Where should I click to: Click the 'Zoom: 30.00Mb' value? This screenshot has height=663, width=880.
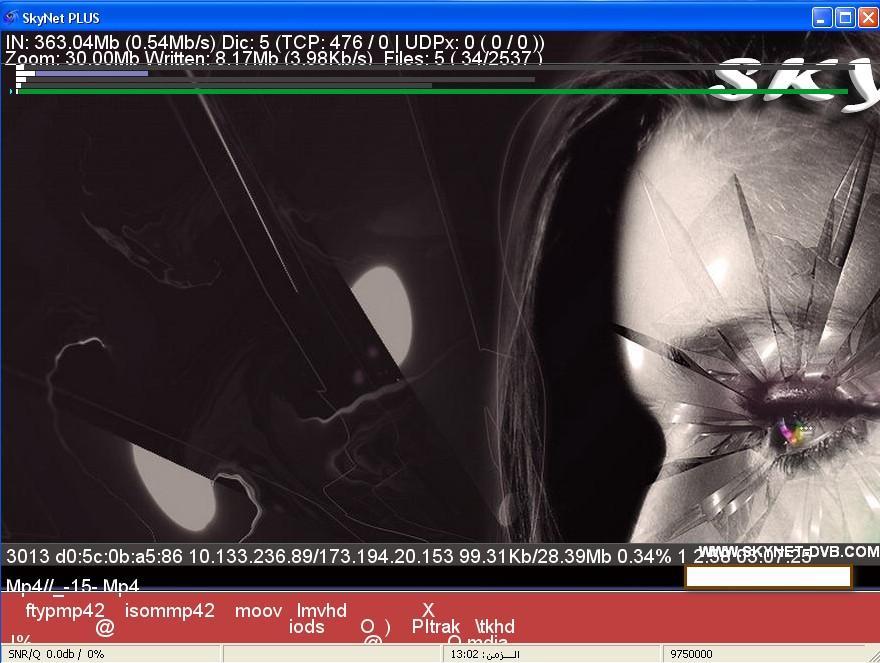click(x=73, y=58)
